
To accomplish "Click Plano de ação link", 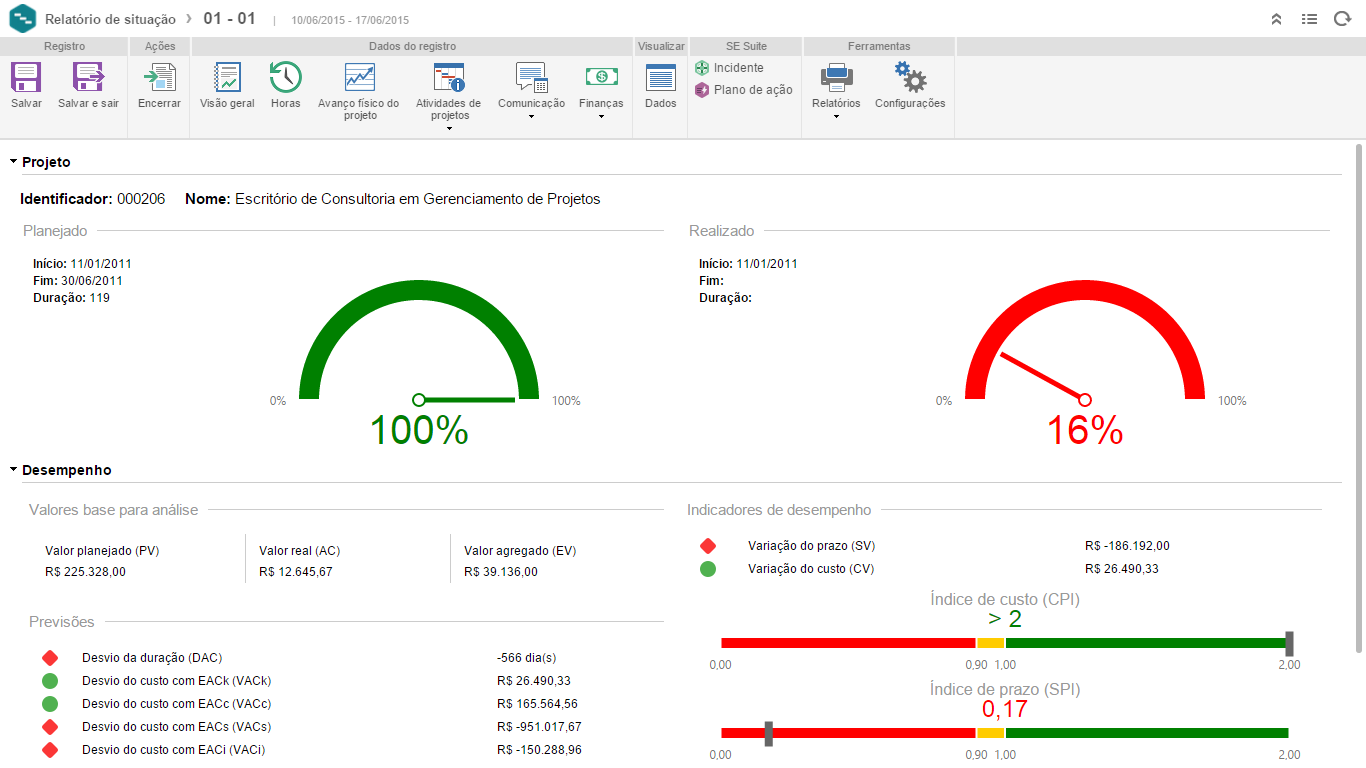I will [x=752, y=90].
